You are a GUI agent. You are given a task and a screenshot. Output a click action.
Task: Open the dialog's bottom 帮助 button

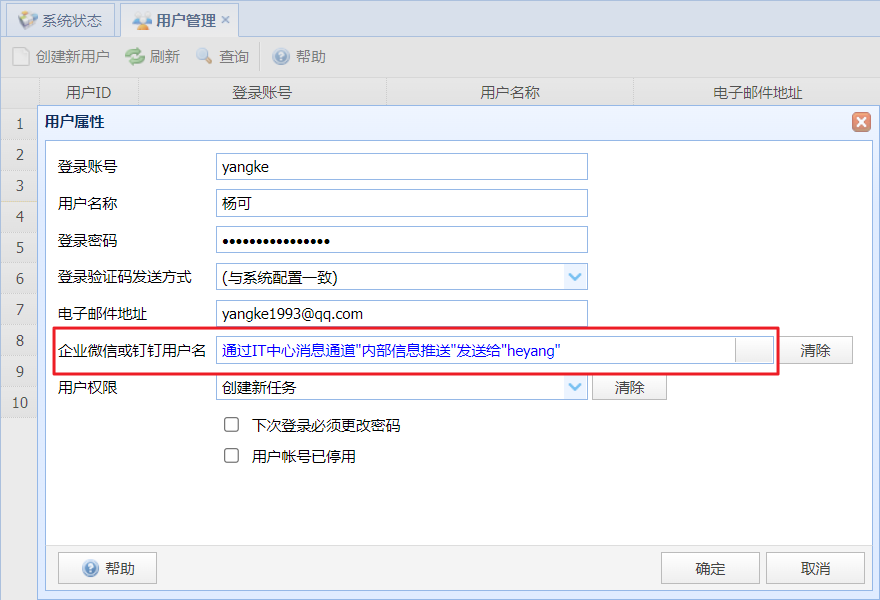pyautogui.click(x=107, y=568)
